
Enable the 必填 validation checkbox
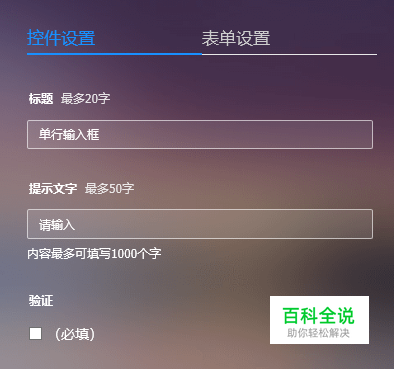[x=35, y=333]
